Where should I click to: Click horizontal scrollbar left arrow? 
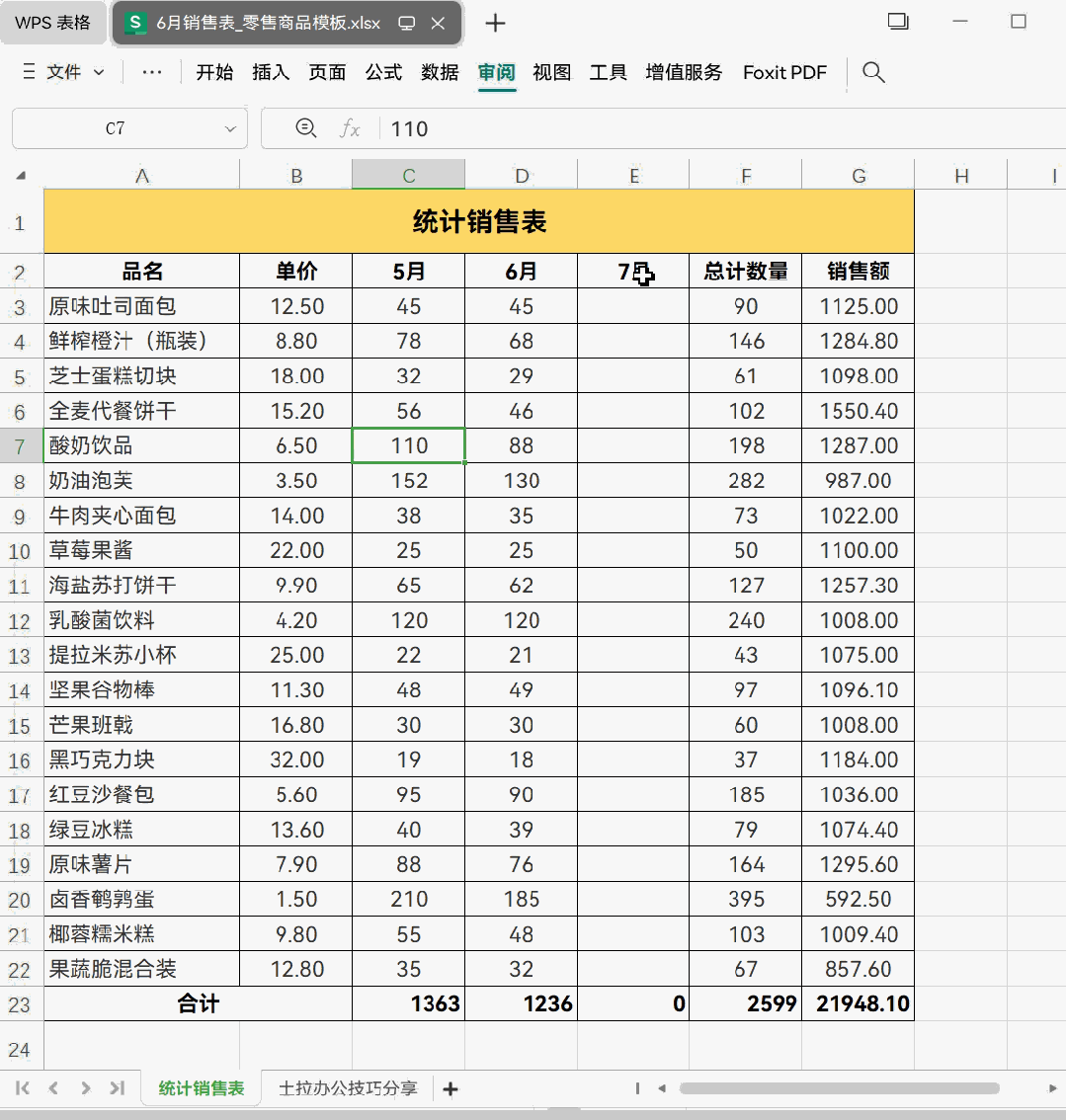pos(662,1087)
